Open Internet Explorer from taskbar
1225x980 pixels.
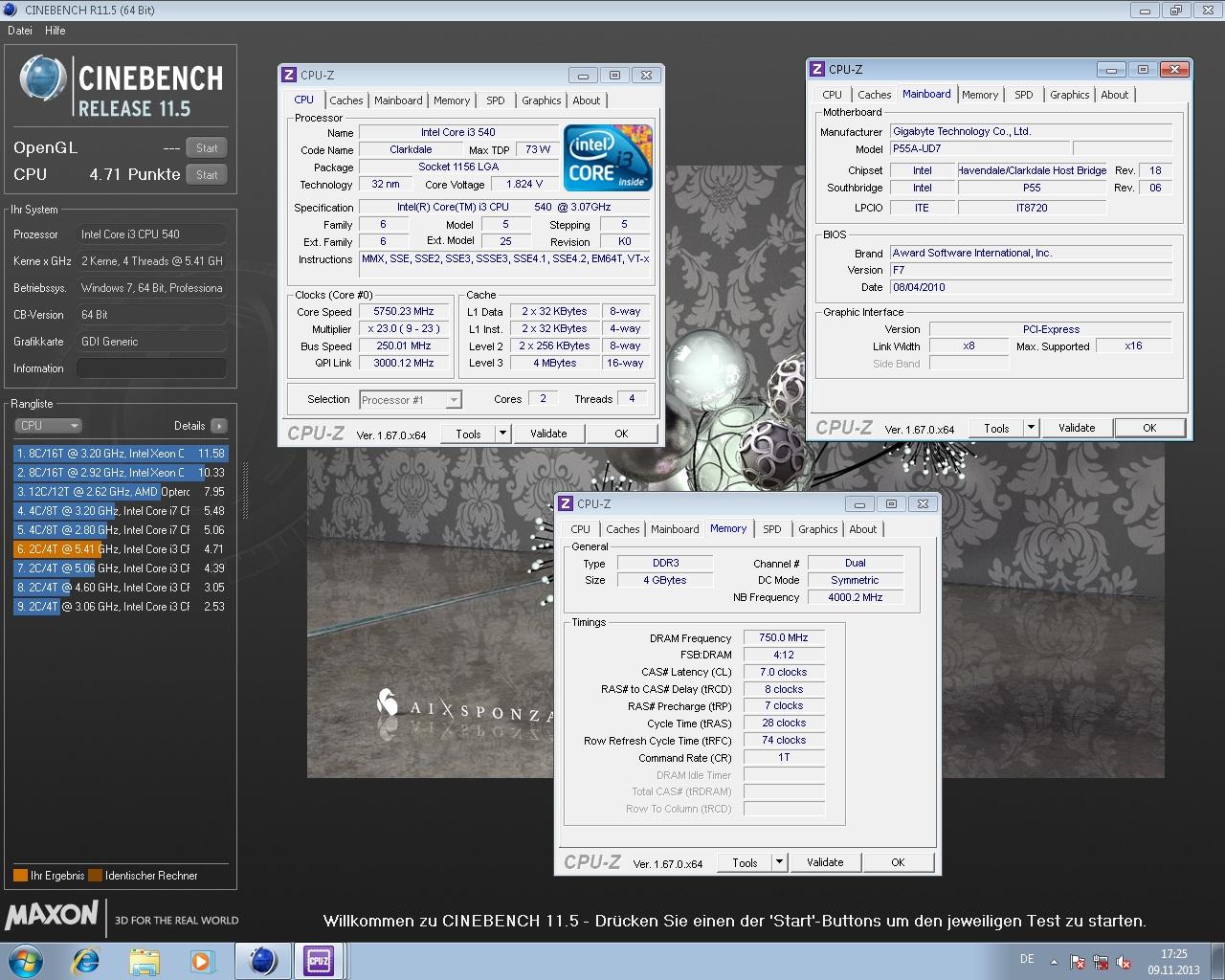[x=86, y=961]
